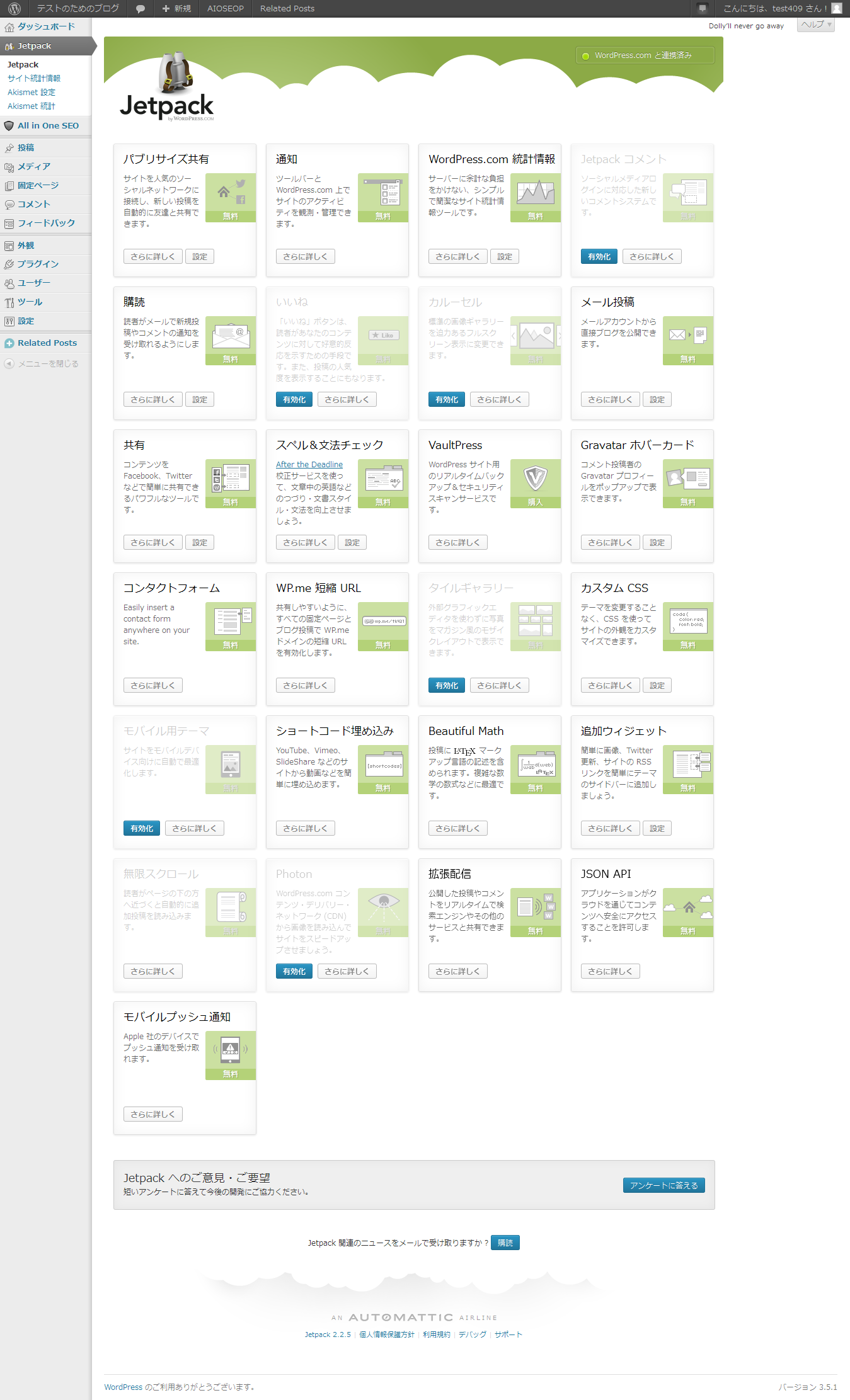Click the 購読 newsletter subscribe button

point(505,1243)
